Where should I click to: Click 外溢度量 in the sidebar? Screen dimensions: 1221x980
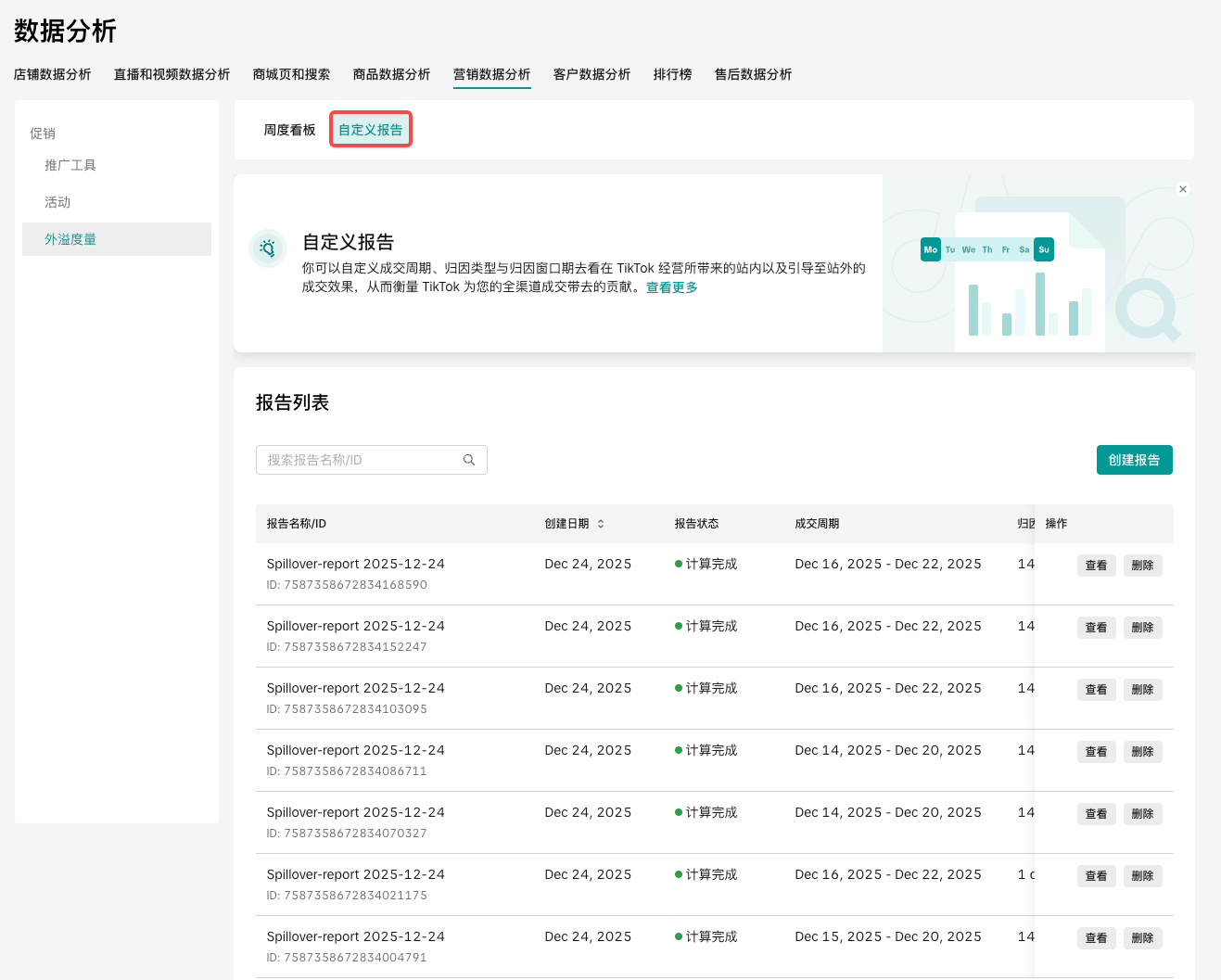(x=70, y=239)
